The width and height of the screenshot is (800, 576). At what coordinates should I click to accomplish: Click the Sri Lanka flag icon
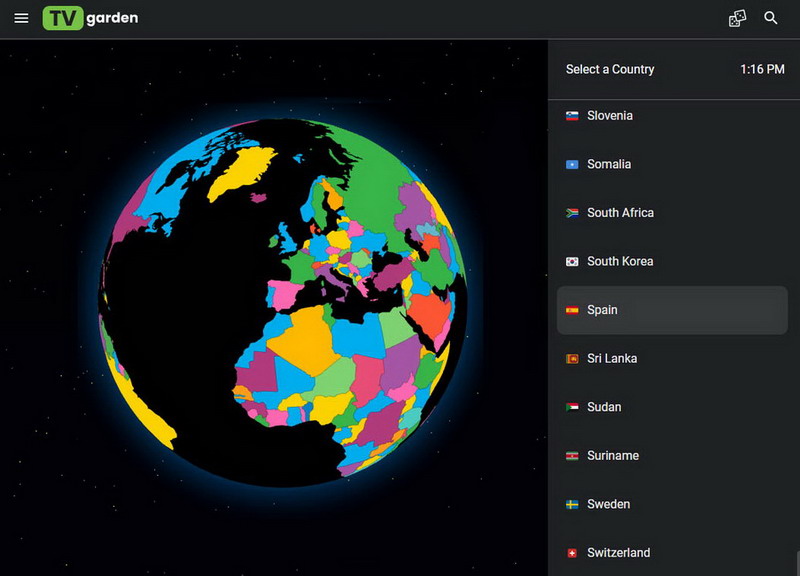click(x=572, y=359)
